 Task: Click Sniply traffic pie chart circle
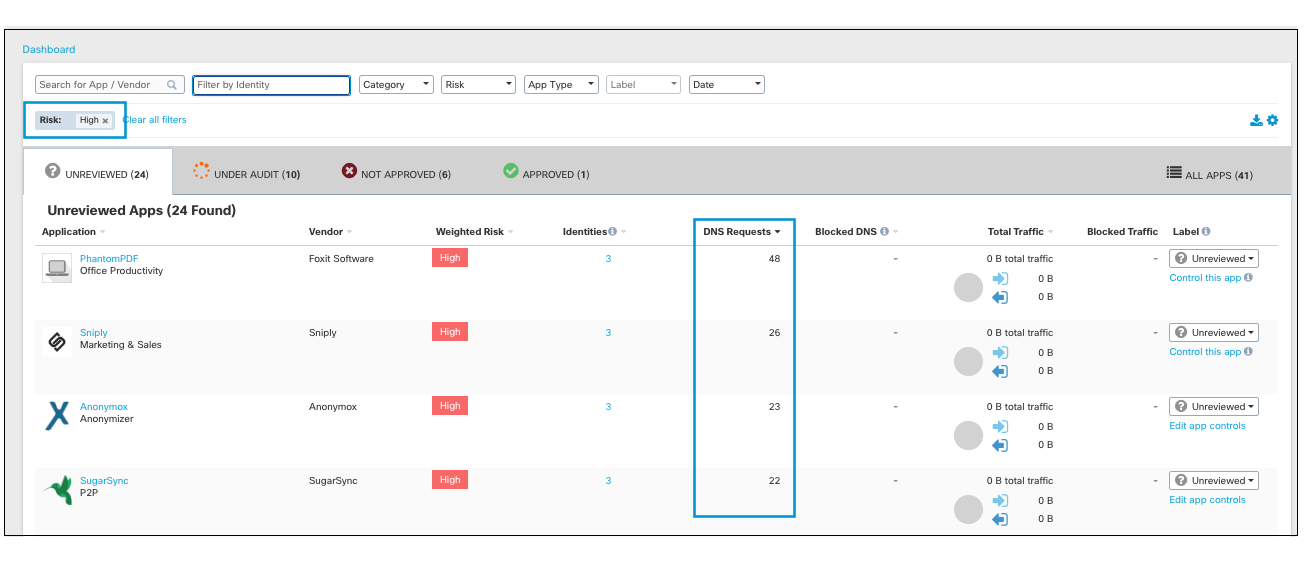[x=969, y=362]
